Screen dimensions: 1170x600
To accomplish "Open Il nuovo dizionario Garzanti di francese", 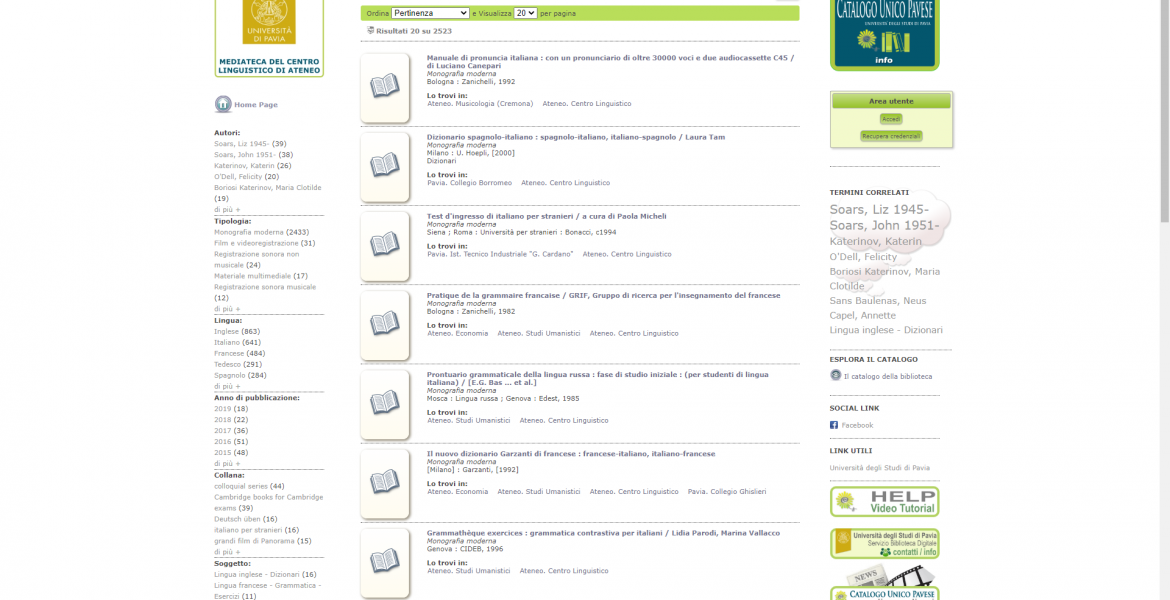I will pos(570,454).
